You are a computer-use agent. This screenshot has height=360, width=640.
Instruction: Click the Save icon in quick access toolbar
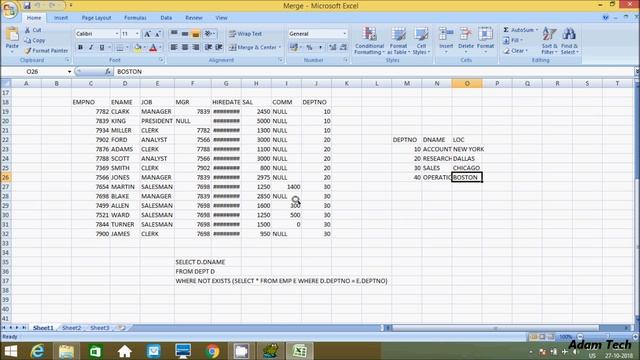coord(27,5)
